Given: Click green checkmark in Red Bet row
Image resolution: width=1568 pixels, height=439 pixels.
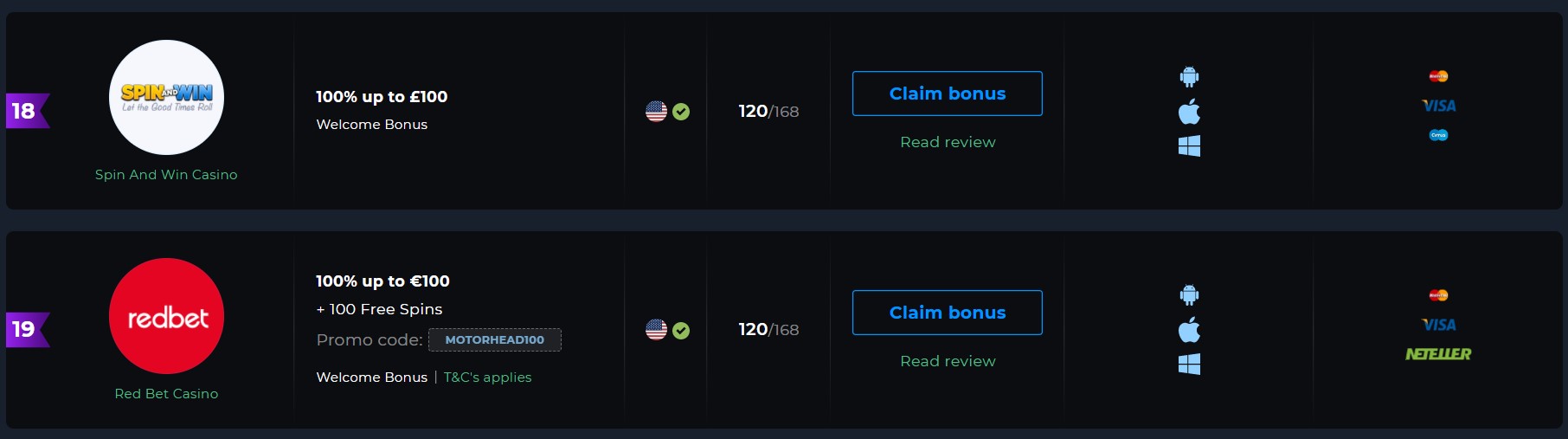Looking at the screenshot, I should click(681, 330).
